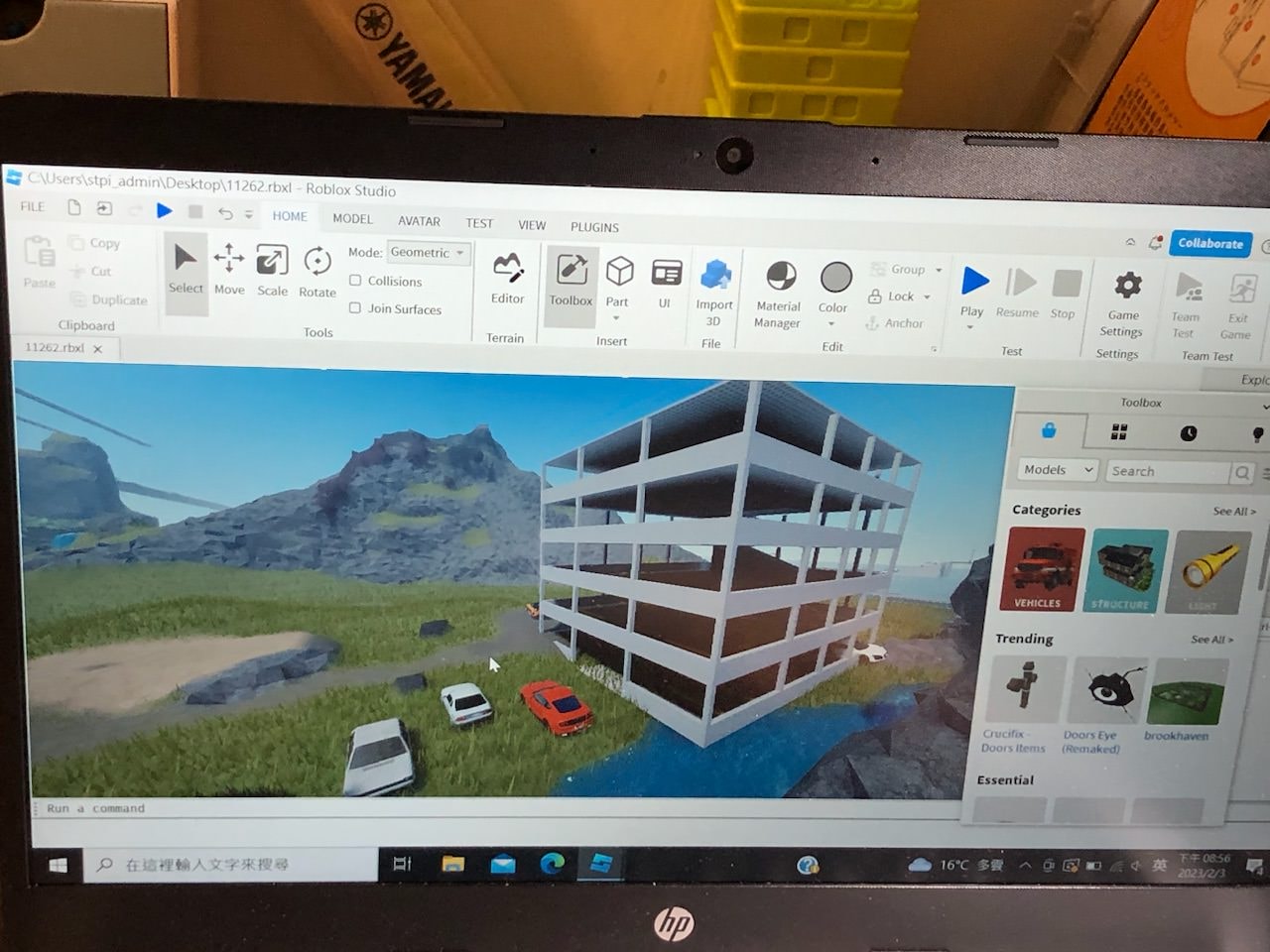Viewport: 1270px width, 952px height.
Task: Click the Collaborate button
Action: click(x=1209, y=243)
